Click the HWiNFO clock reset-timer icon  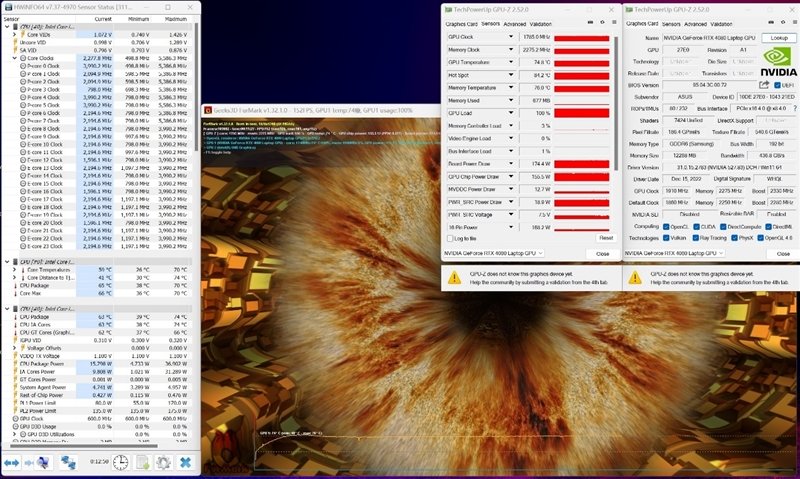pos(120,463)
